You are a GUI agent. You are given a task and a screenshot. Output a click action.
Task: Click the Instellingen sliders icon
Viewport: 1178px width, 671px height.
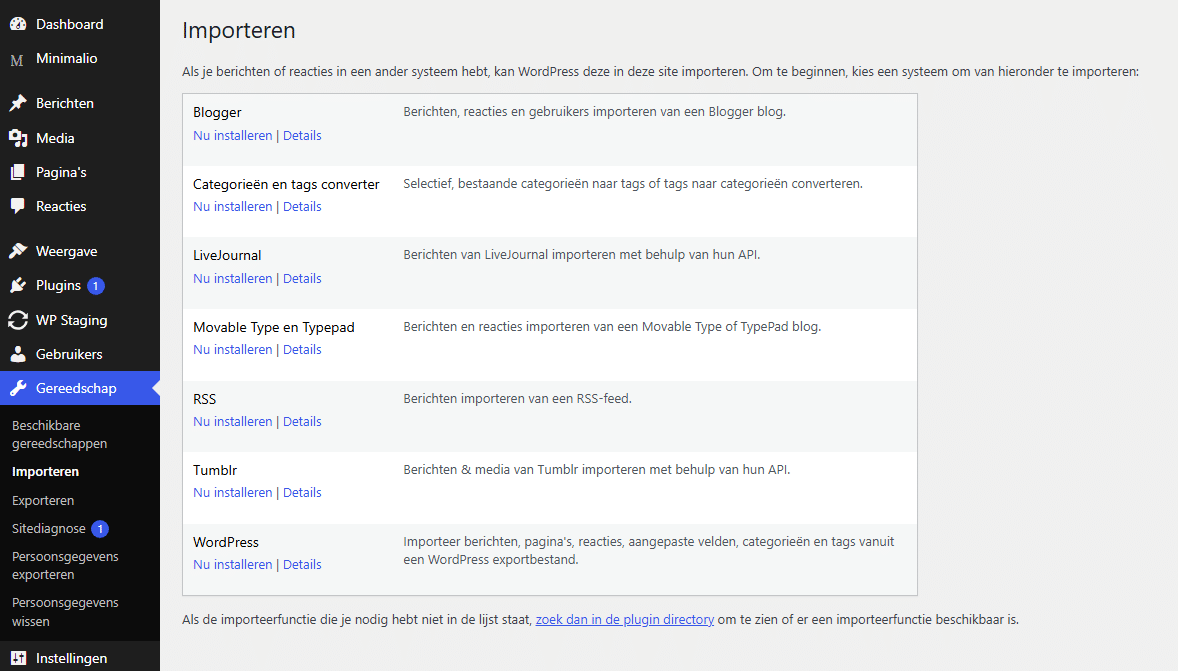(18, 658)
